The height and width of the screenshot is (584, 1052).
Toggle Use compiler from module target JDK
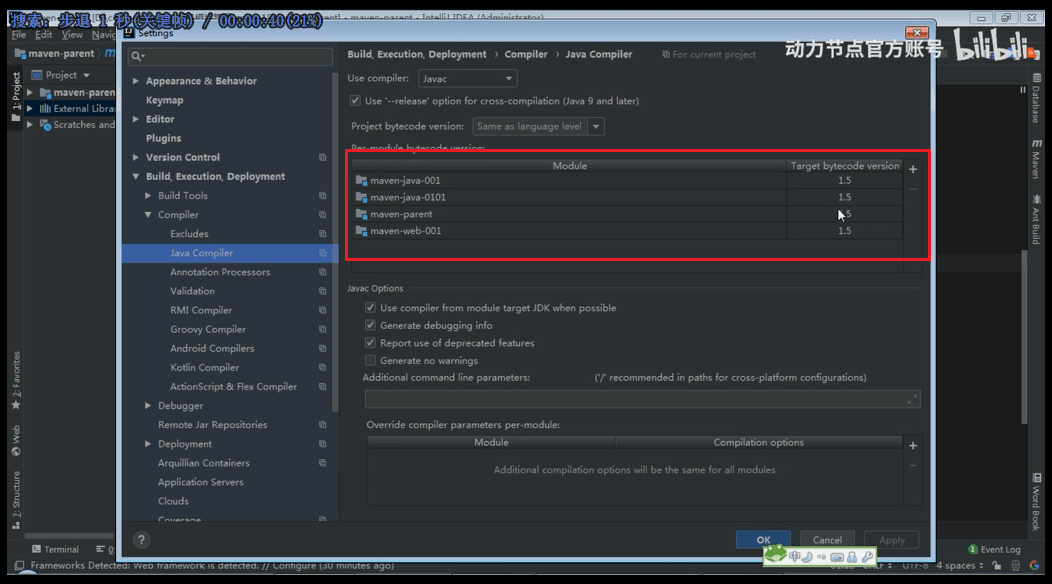pos(370,307)
